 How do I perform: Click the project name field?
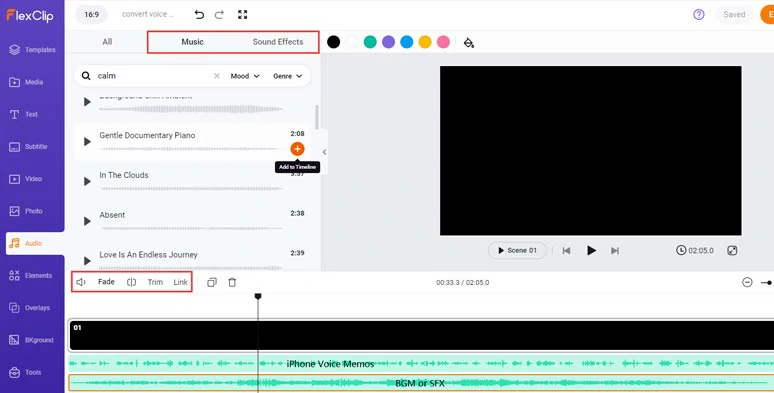148,14
